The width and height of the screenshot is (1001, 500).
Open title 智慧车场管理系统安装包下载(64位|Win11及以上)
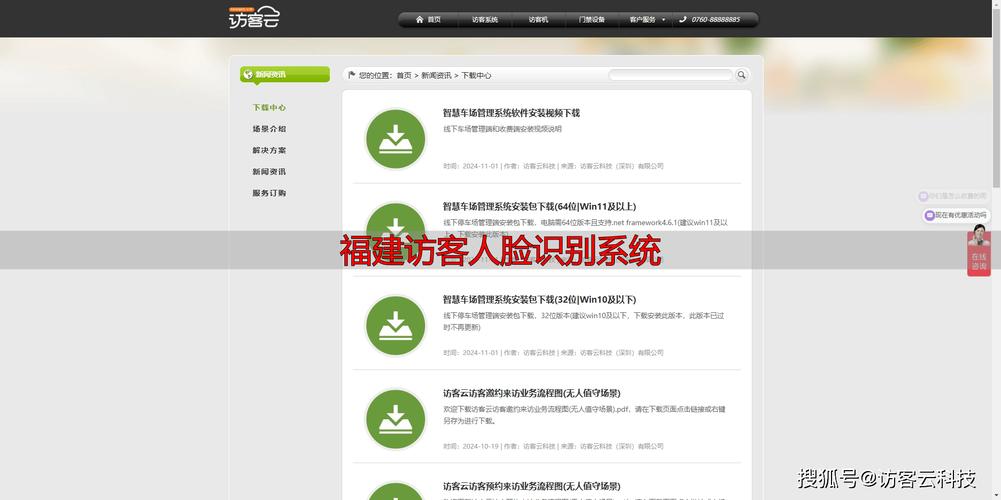(x=539, y=206)
